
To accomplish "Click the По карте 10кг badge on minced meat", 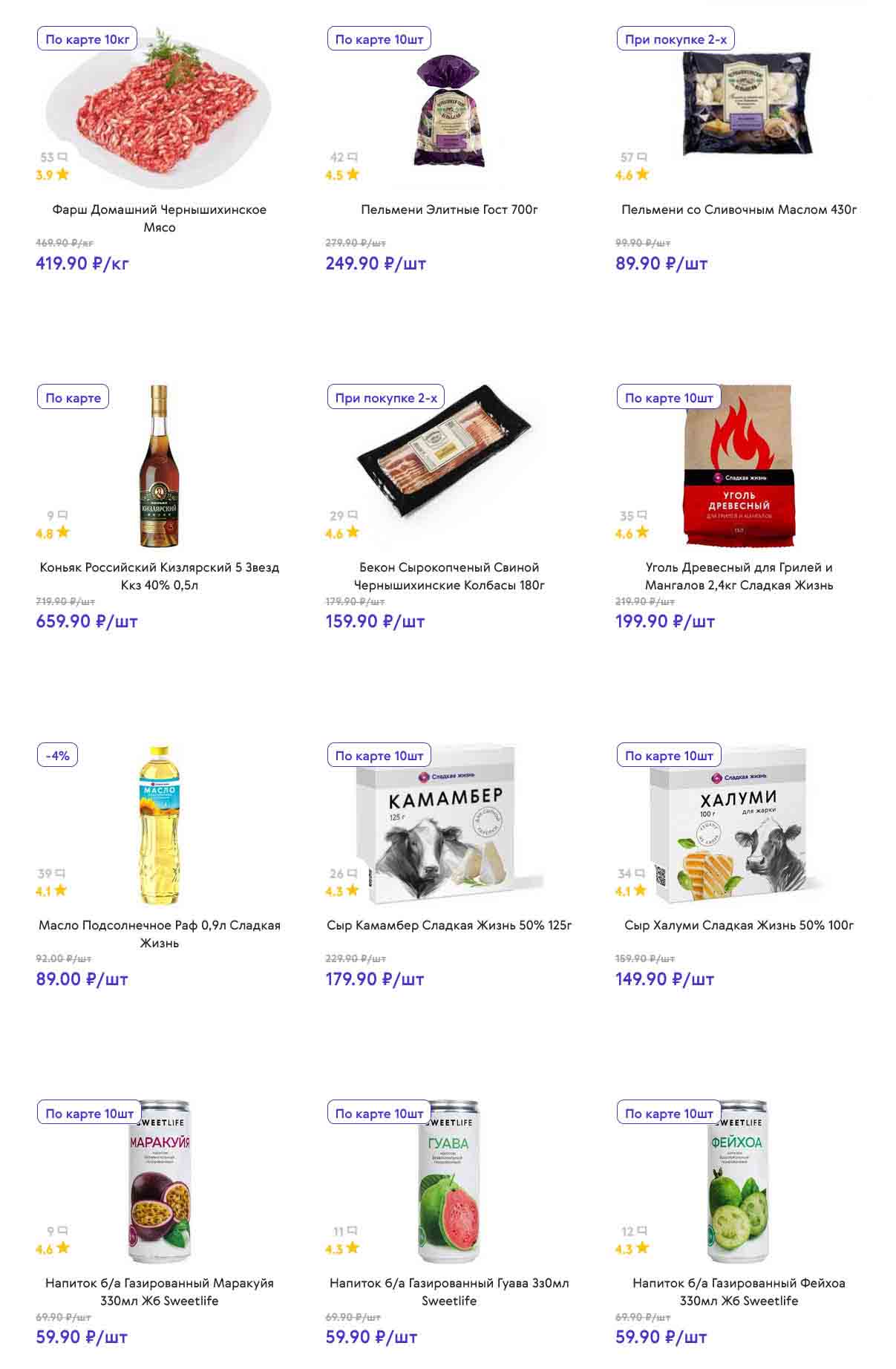I will coord(88,39).
